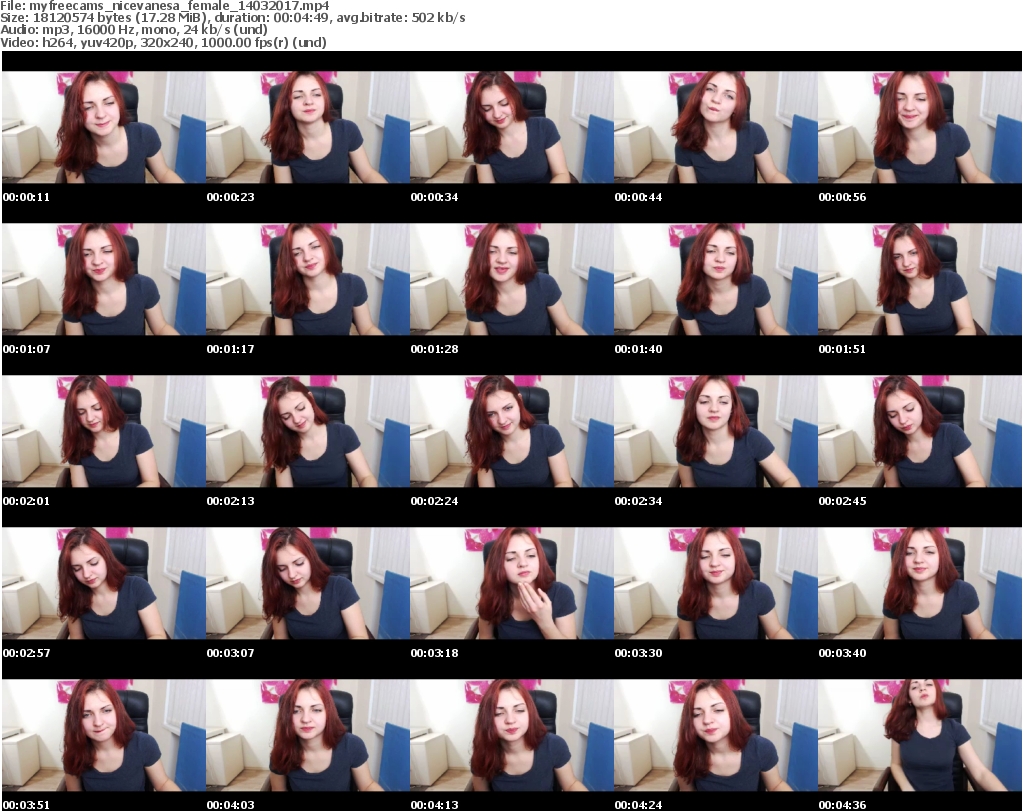Viewport: 1024px width, 811px height.
Task: Click the timestamp text 00:00:56
Action: click(x=842, y=197)
